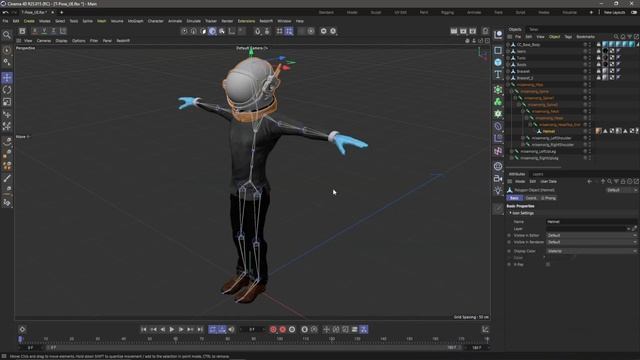Open the Edit Render Settings icon
The width and height of the screenshot is (640, 360).
coord(473,31)
